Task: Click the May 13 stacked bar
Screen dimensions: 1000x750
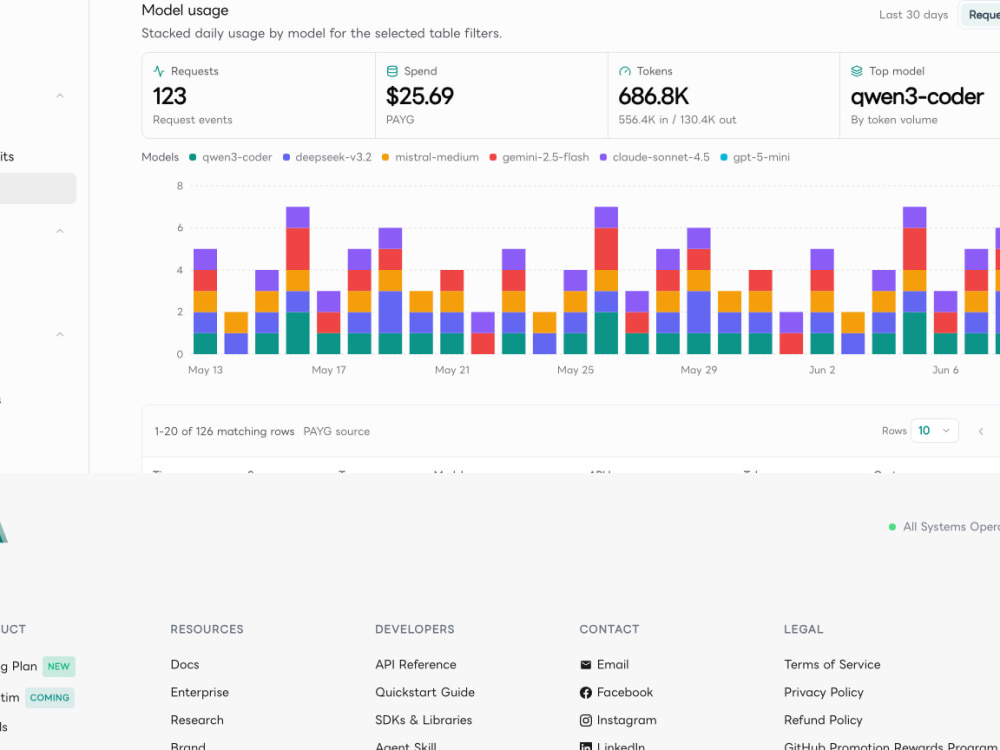Action: [x=205, y=301]
